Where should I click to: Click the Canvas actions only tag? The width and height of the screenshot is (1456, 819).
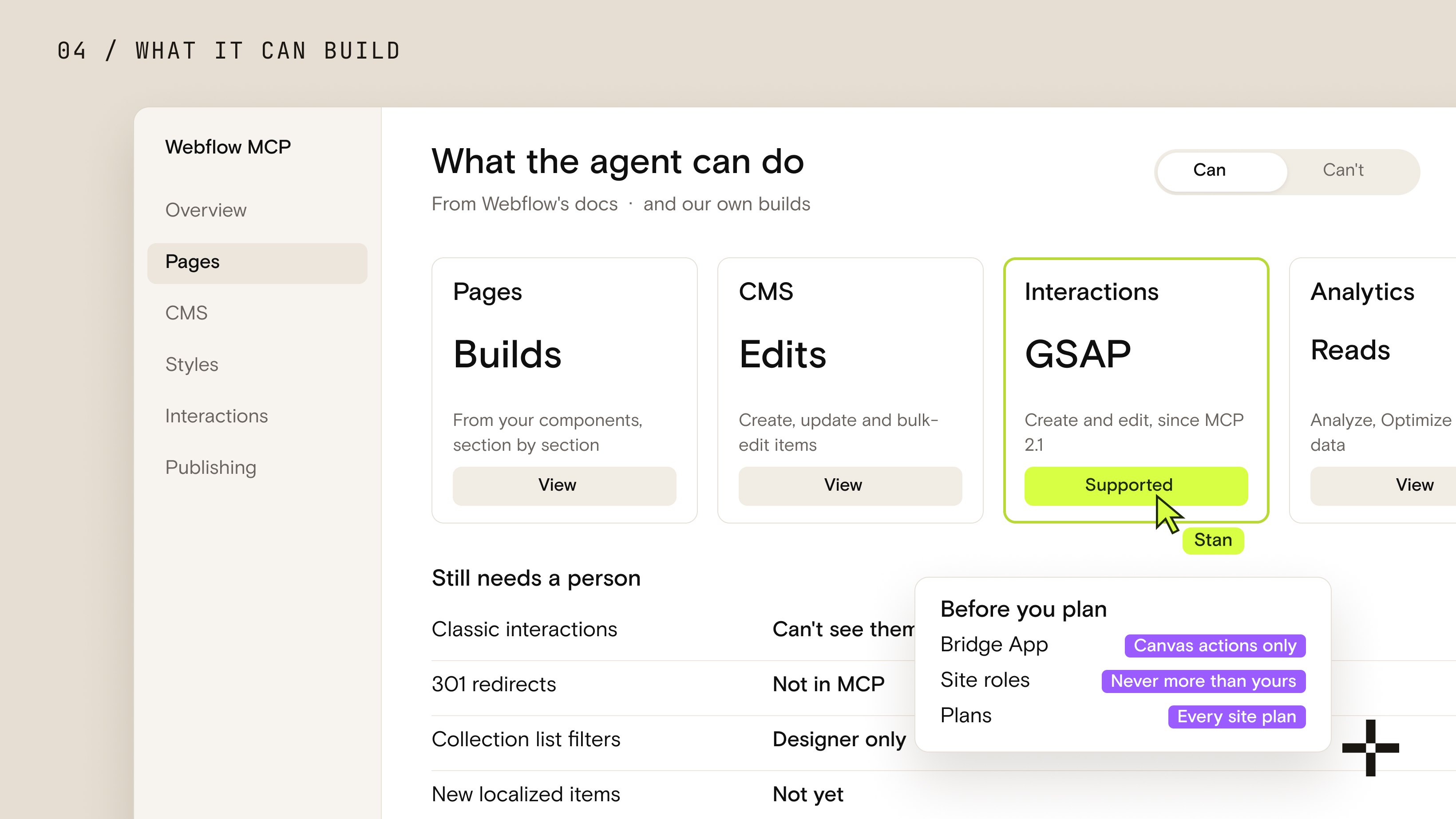[x=1215, y=646]
